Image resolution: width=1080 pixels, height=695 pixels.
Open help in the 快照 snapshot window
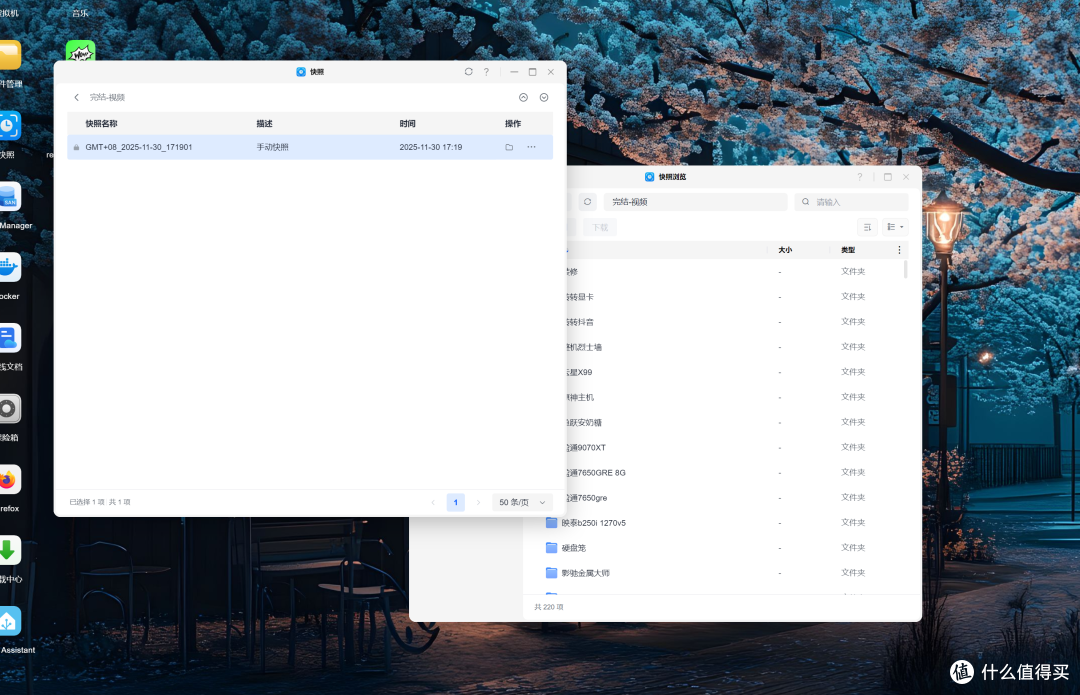(x=486, y=72)
